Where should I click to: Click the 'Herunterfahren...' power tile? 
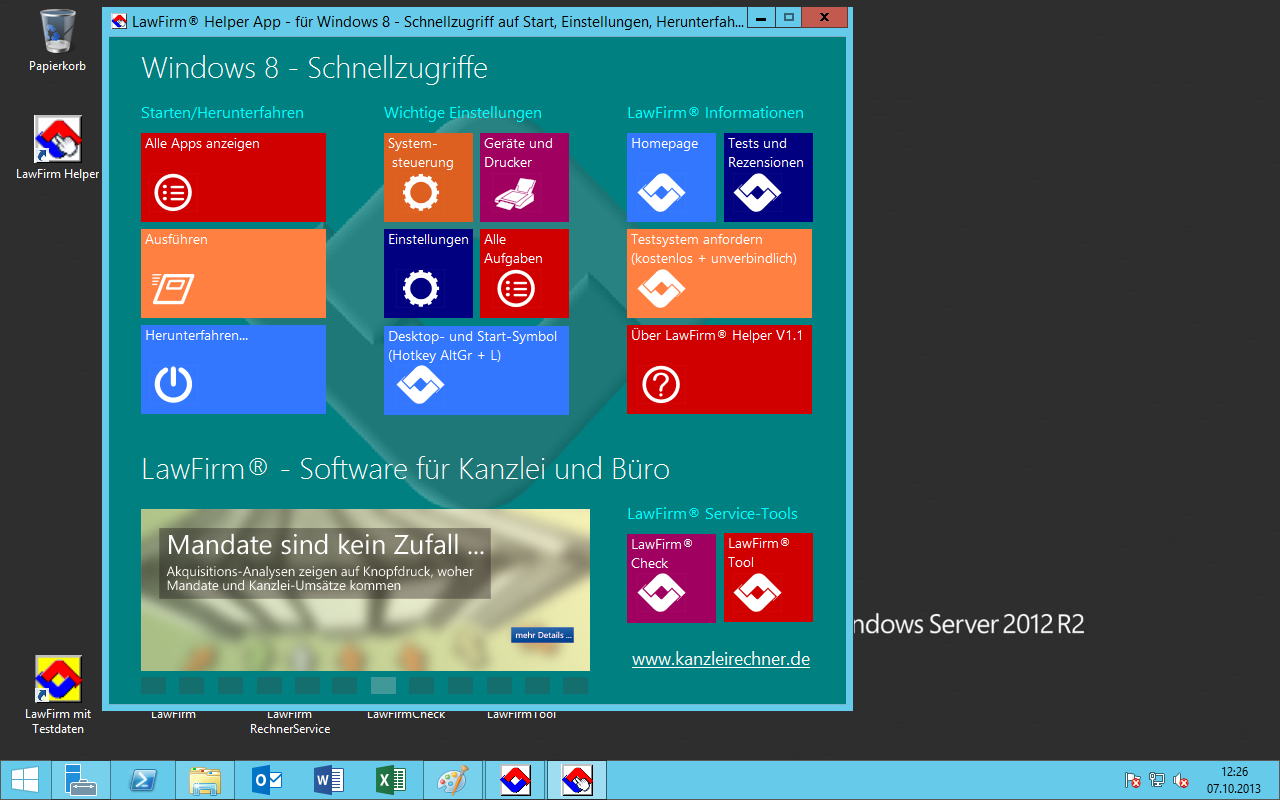pos(233,369)
